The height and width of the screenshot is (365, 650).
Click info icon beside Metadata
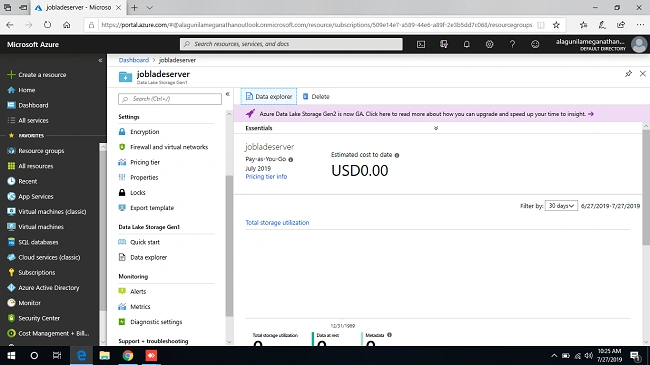pos(389,335)
